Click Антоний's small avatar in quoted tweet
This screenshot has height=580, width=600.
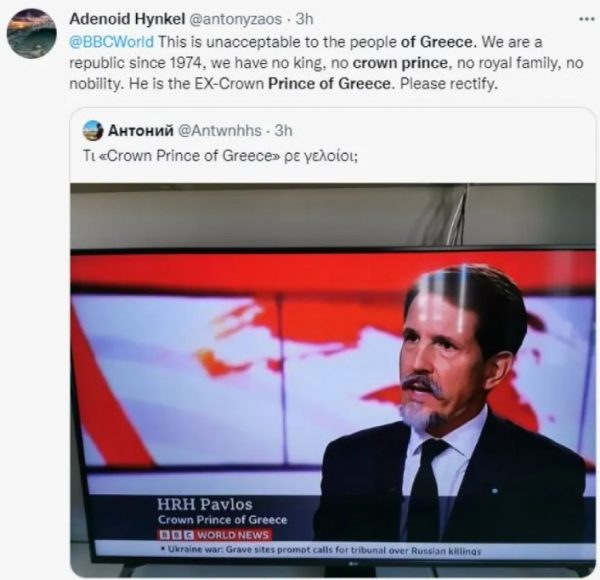[93, 130]
